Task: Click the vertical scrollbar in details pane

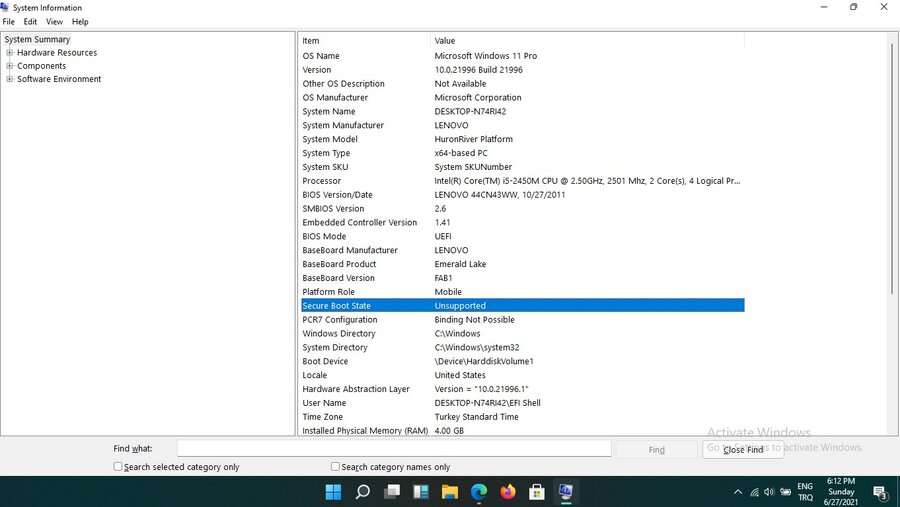Action: click(x=891, y=170)
